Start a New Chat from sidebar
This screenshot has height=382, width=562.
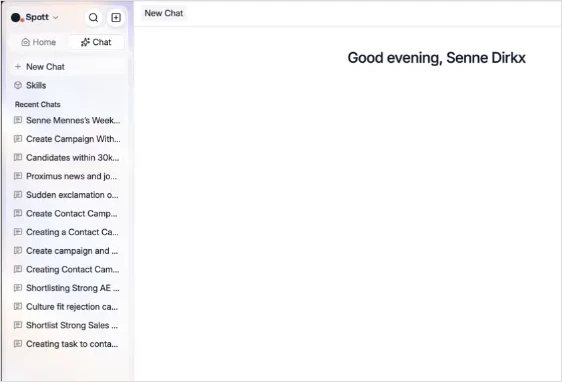(69, 67)
